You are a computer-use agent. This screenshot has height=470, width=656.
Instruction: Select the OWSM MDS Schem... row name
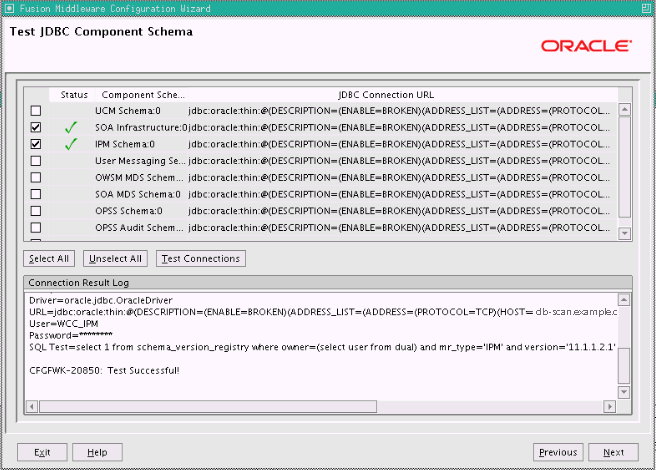139,178
